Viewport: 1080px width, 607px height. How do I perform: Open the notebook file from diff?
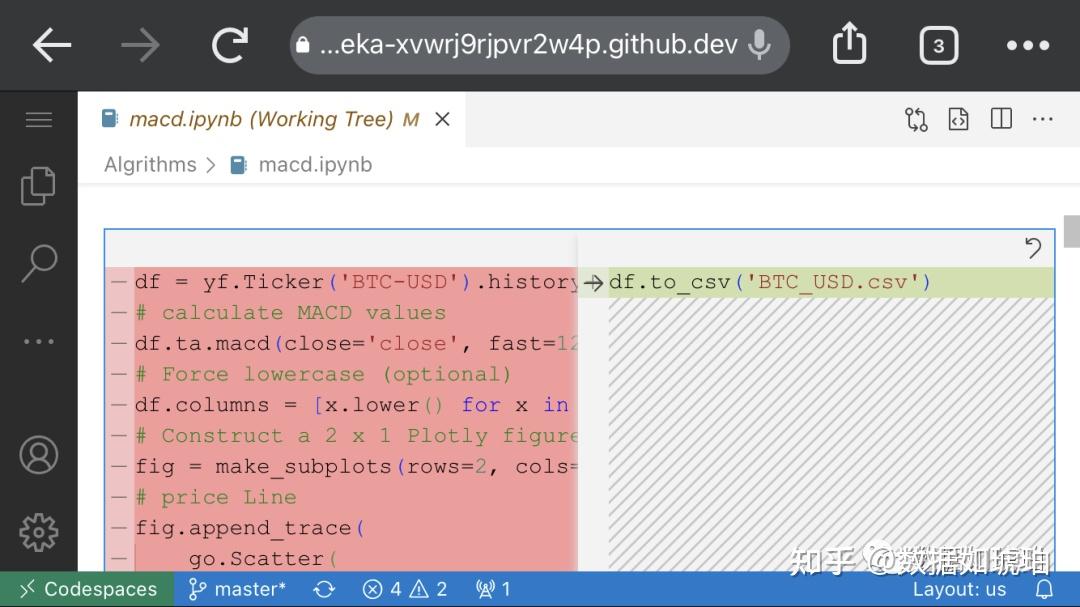958,119
